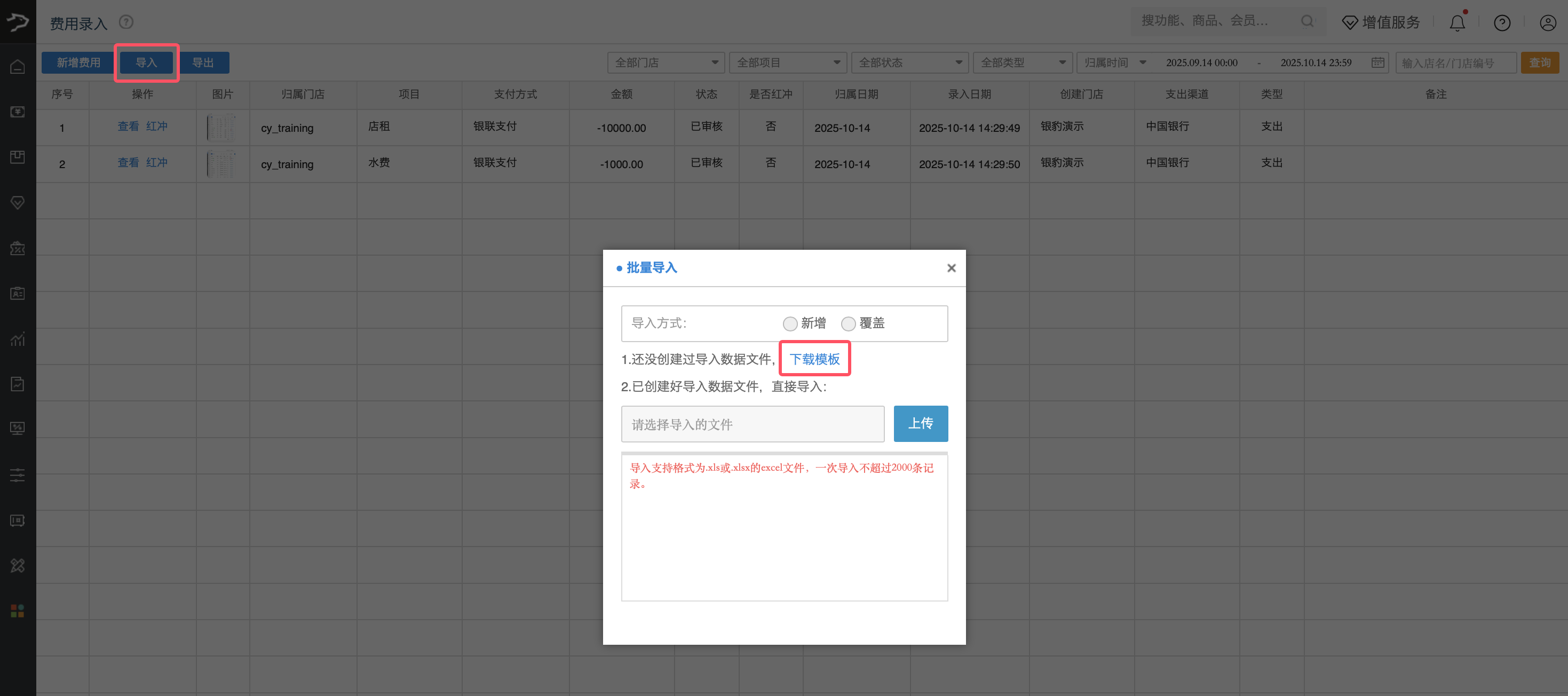Open the product/inventory box icon in sidebar
The width and height of the screenshot is (1568, 696).
coord(17,156)
